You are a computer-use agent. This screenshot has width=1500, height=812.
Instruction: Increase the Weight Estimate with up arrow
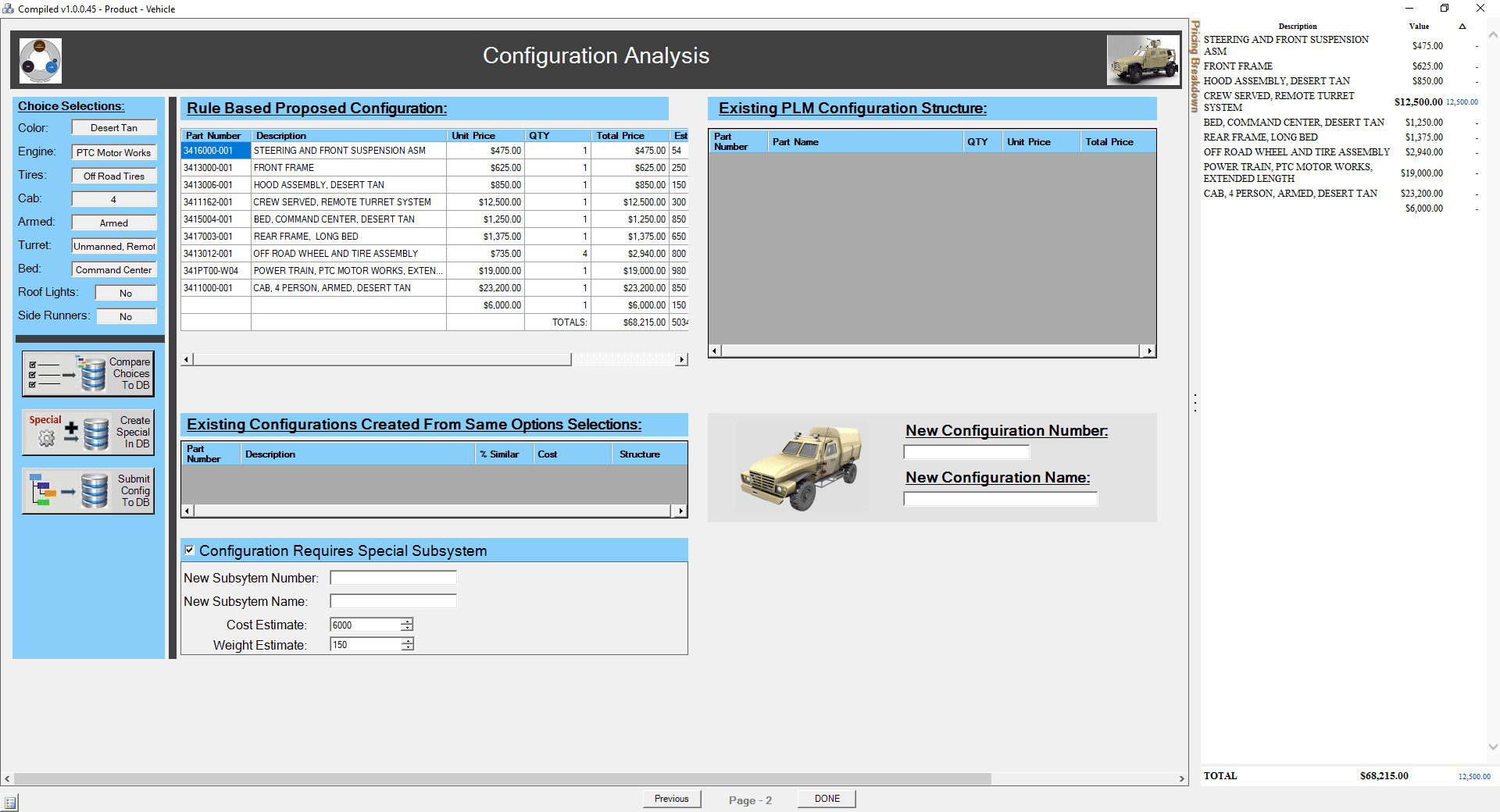[x=407, y=641]
